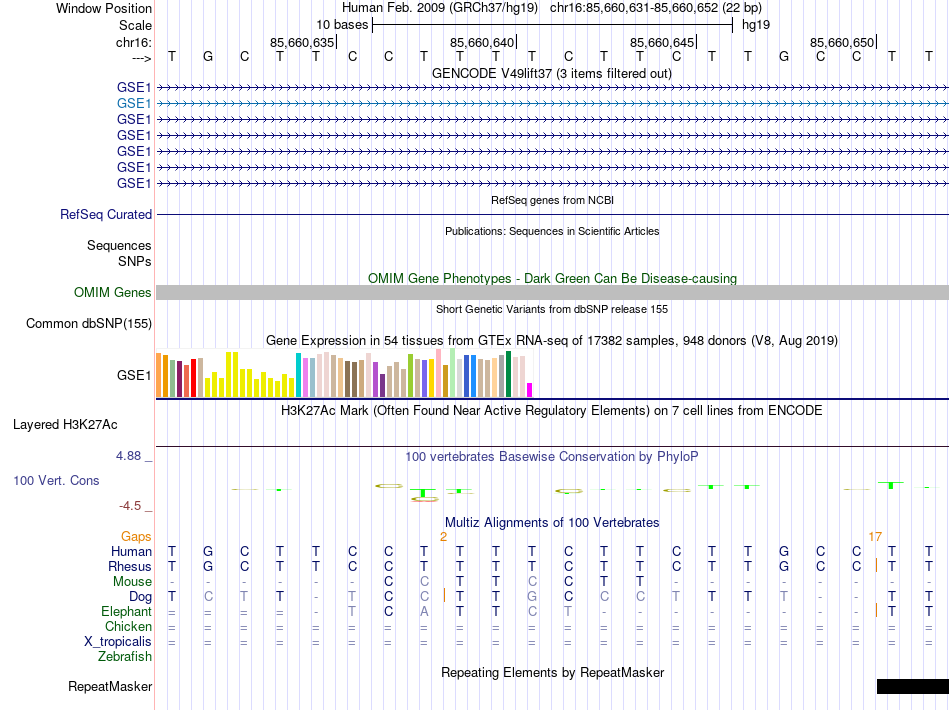The image size is (950, 710).
Task: Click the 100 Vert. Cons track label
Action: click(56, 480)
